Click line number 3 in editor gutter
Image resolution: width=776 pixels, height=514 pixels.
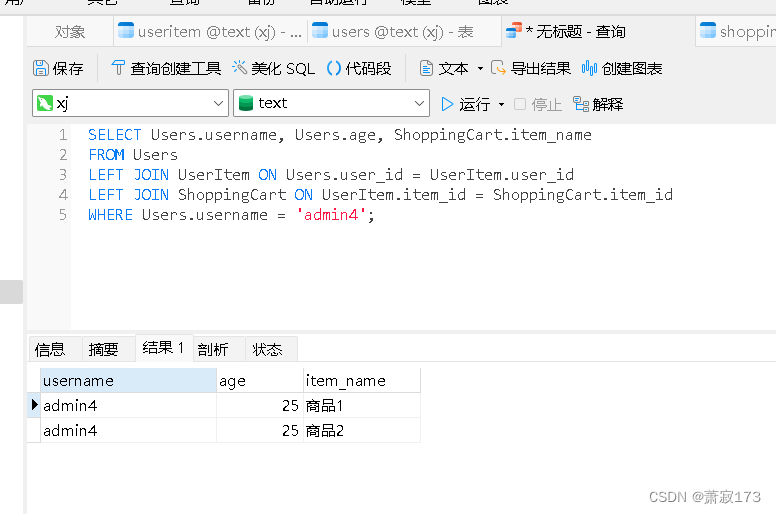click(x=63, y=175)
